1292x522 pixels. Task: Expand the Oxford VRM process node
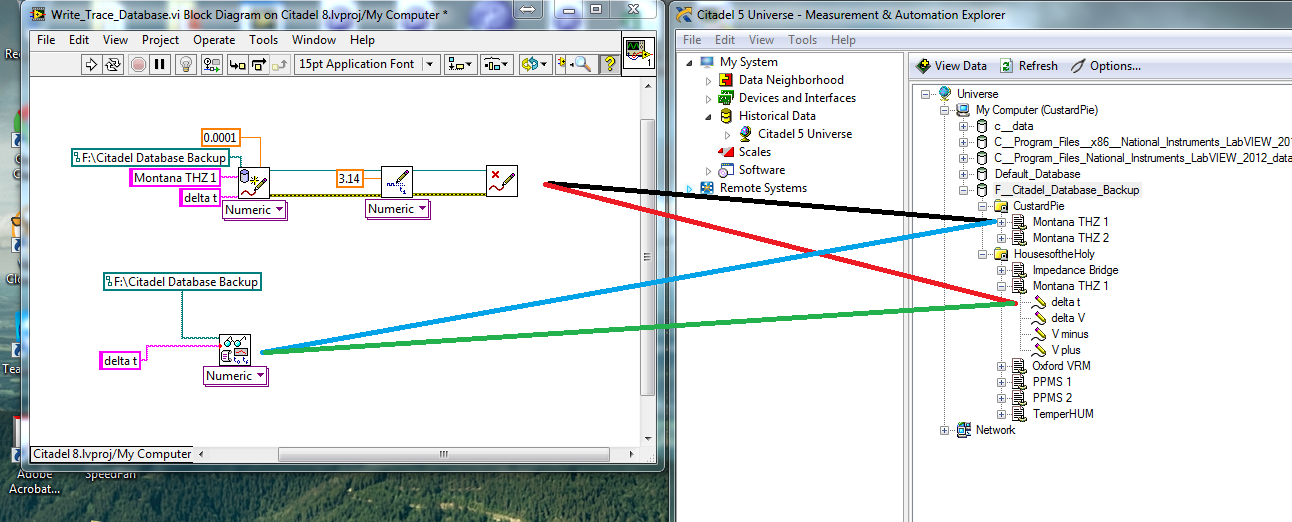click(1002, 366)
